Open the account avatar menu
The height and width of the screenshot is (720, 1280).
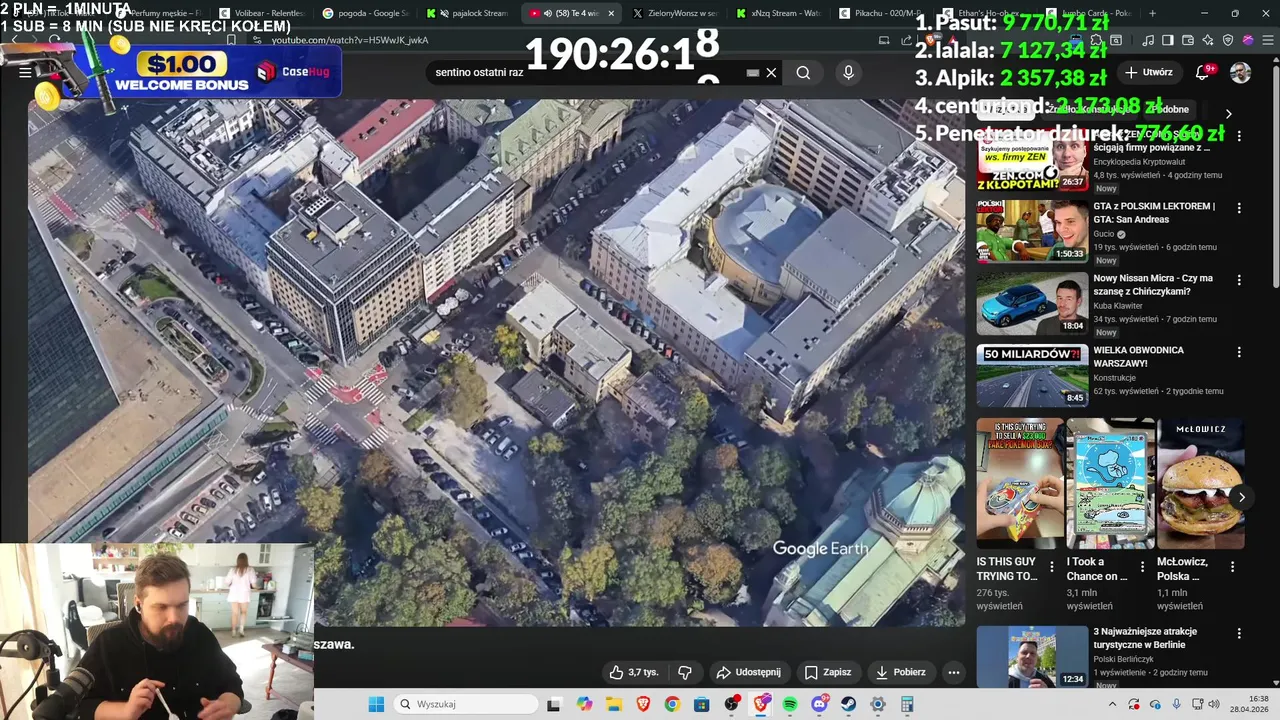(1240, 72)
